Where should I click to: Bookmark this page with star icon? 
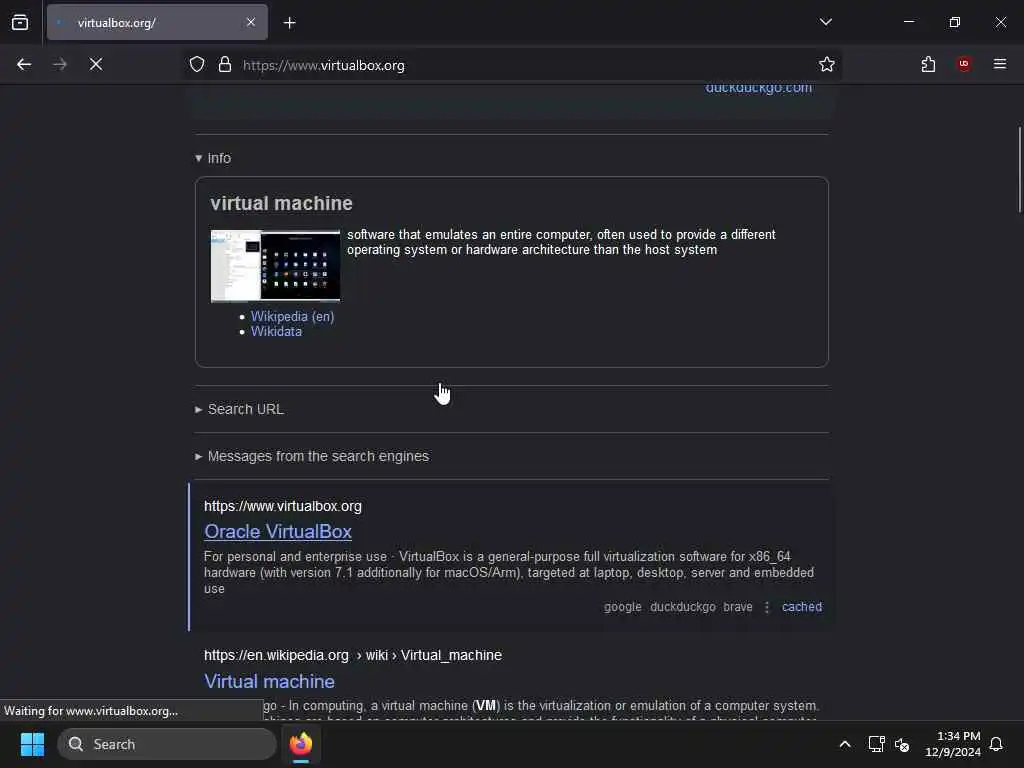tap(827, 64)
